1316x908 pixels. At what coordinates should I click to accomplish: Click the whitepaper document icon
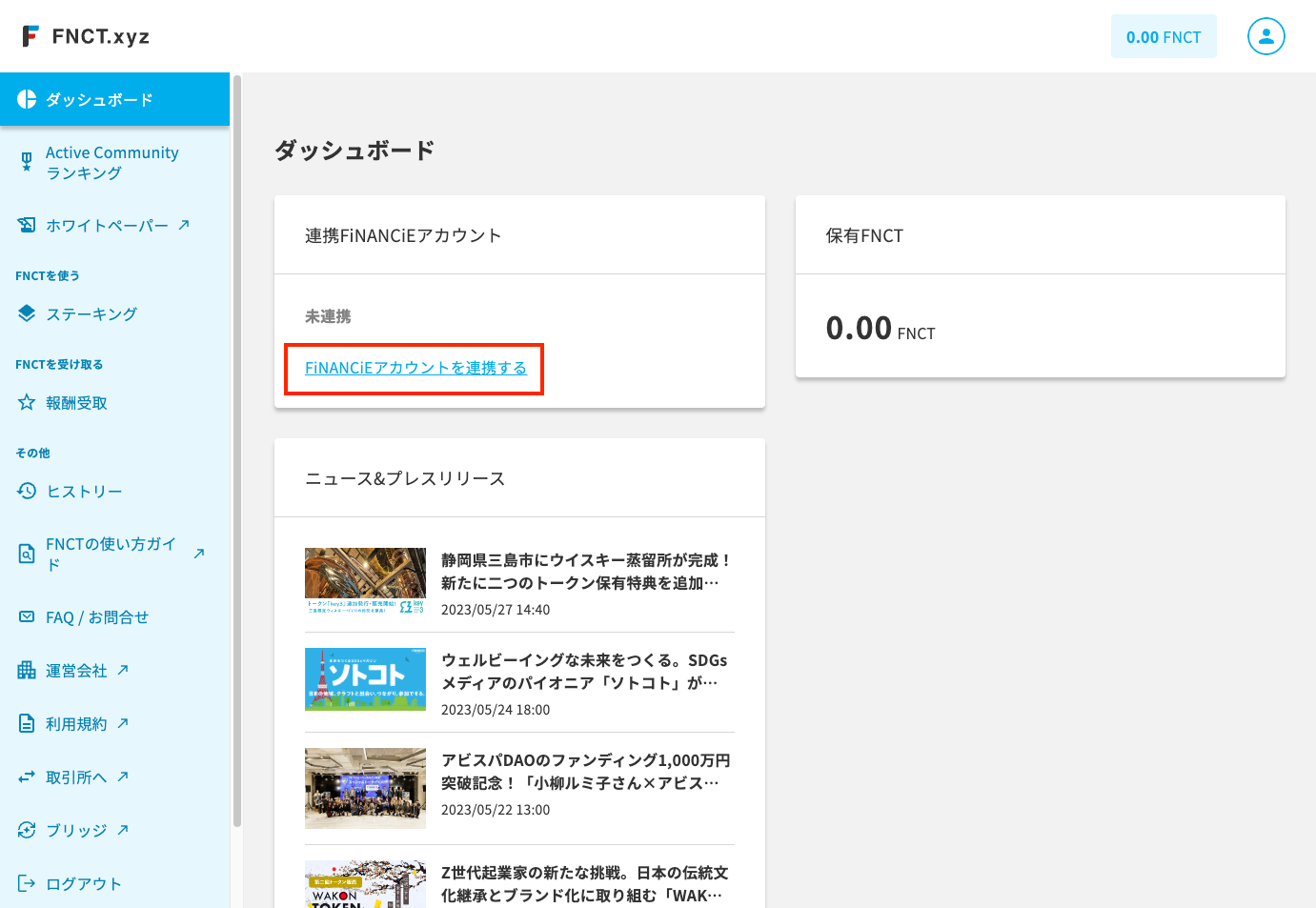[x=27, y=225]
